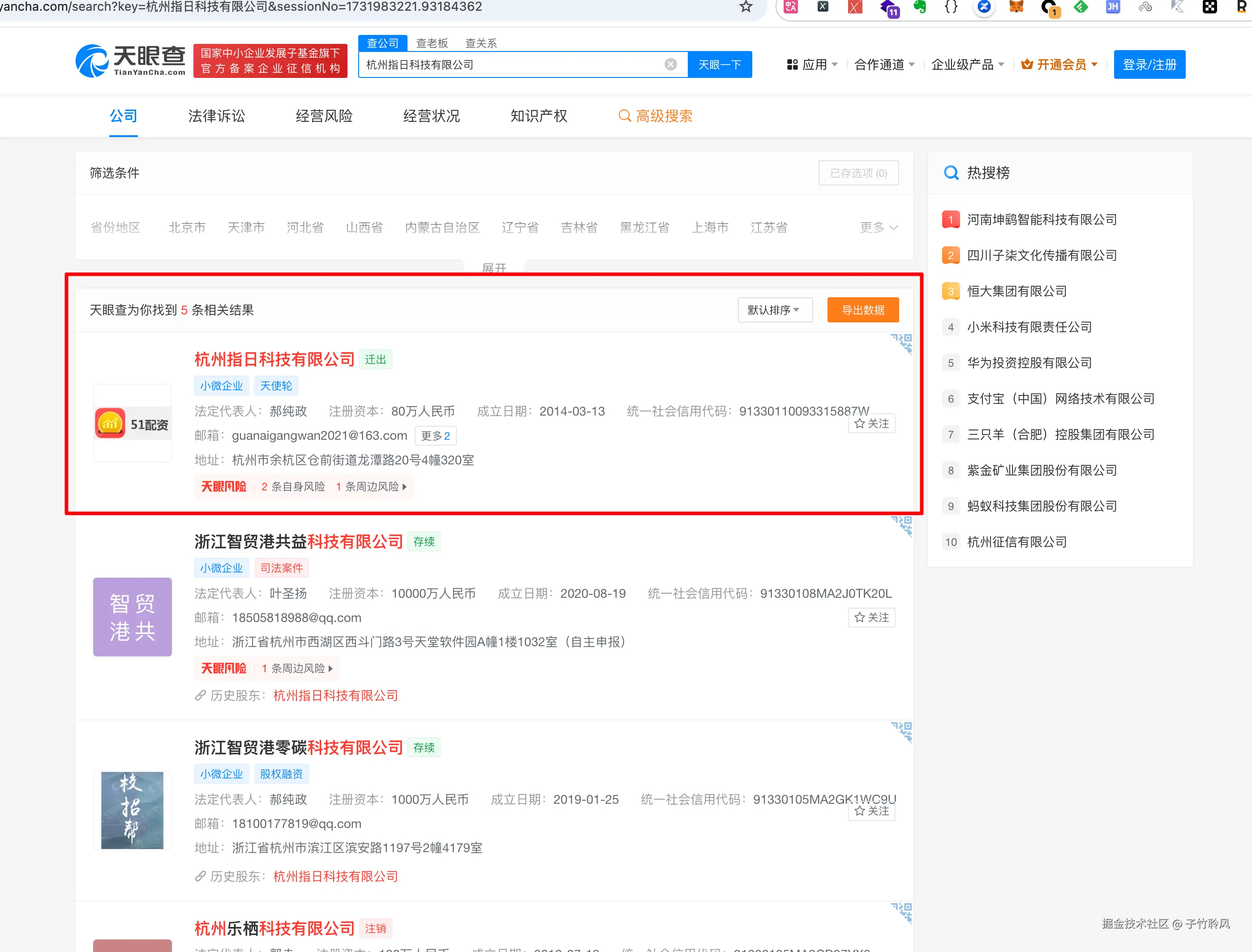Click the 开通会员 crown icon
Viewport: 1252px width, 952px height.
coord(1027,64)
